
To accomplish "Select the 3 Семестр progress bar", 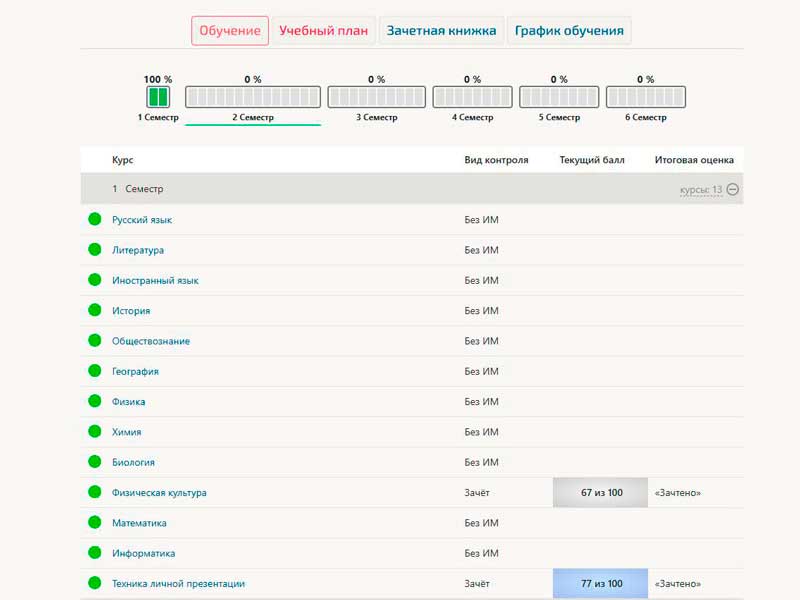I will [377, 97].
